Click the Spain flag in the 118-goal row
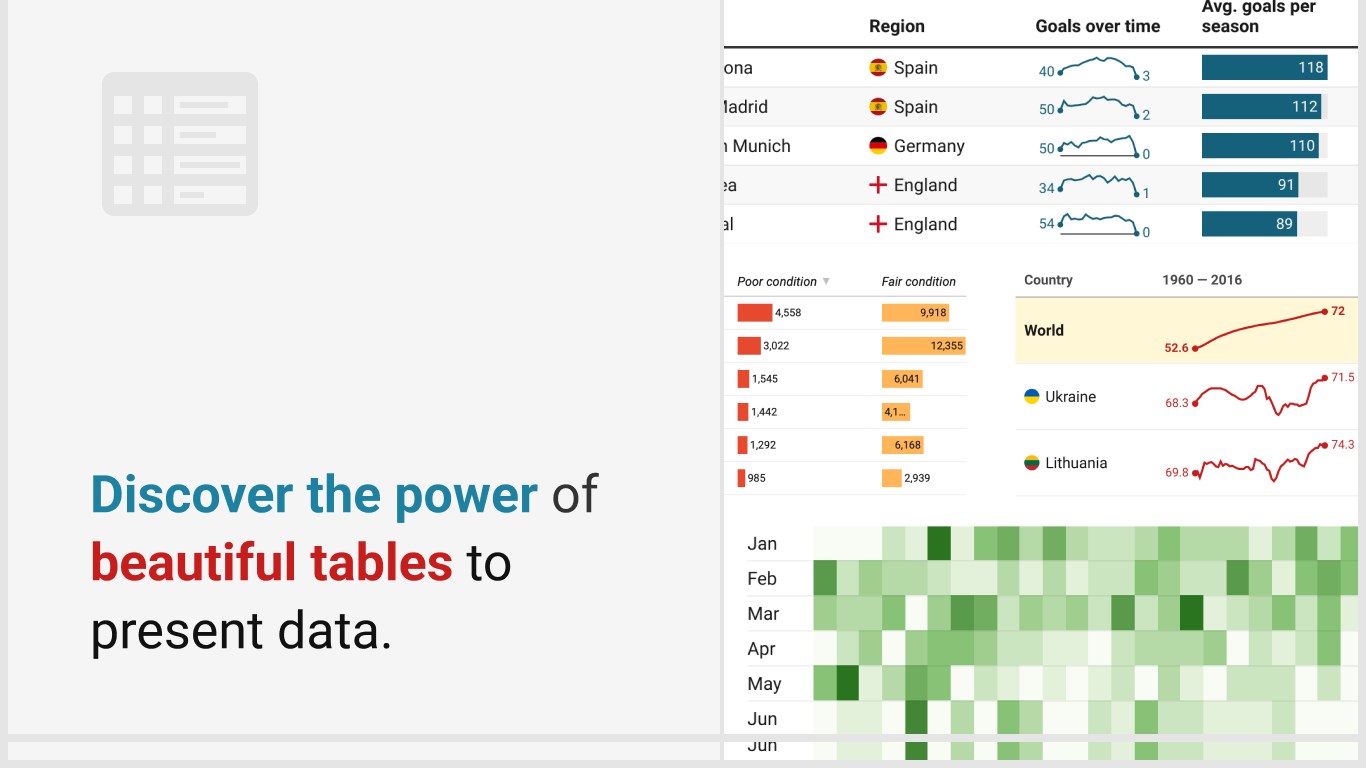1366x768 pixels. click(878, 68)
